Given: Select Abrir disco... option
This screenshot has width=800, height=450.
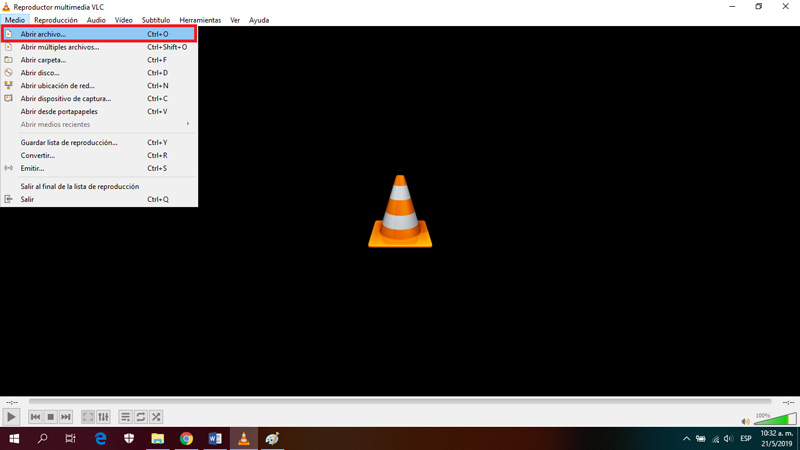Looking at the screenshot, I should (98, 73).
